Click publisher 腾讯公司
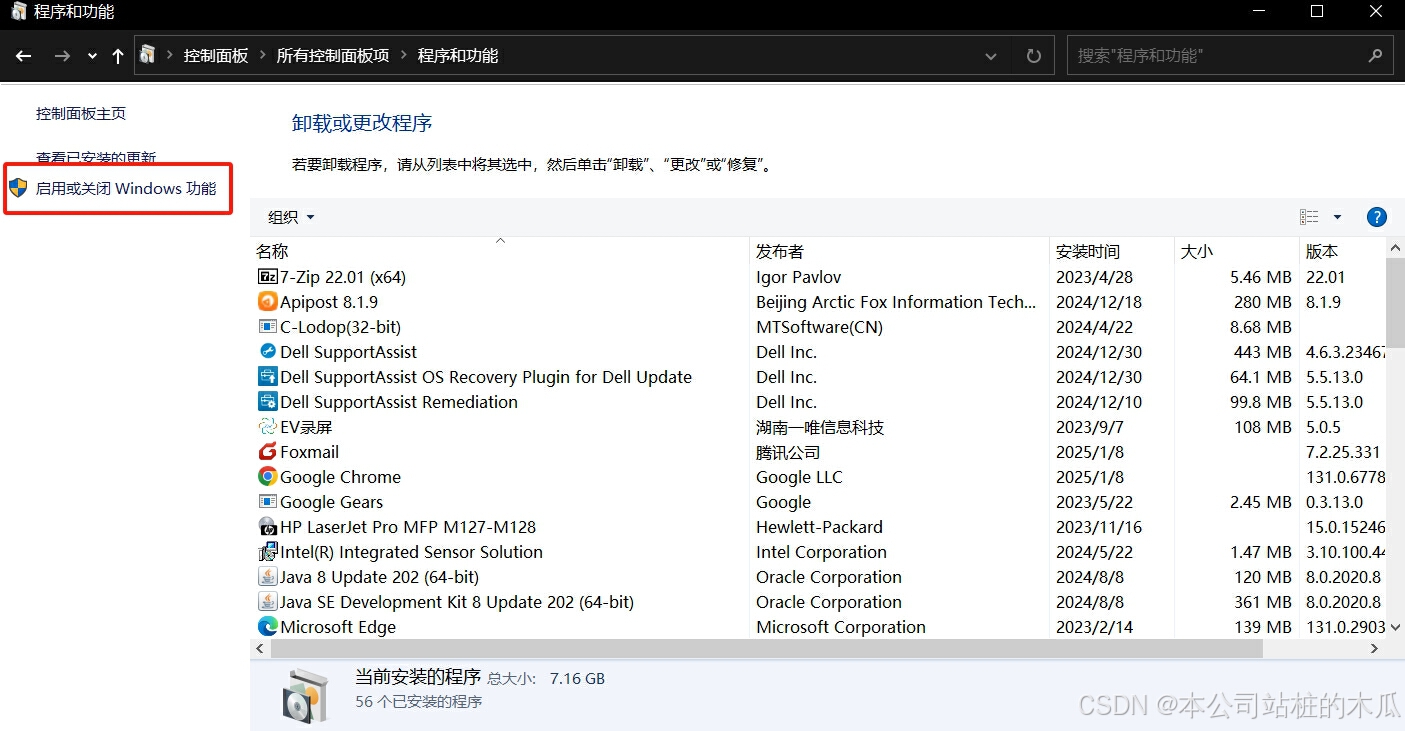 (788, 452)
